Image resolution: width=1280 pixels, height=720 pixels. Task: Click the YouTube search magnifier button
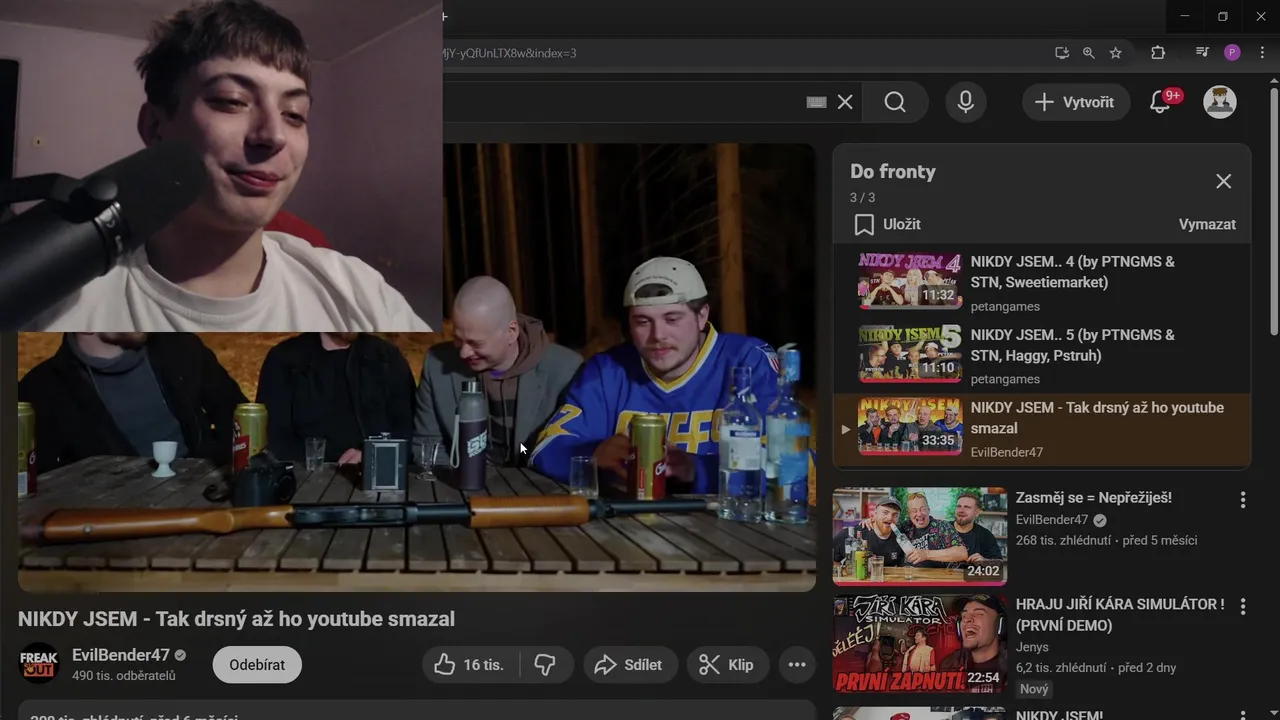tap(895, 102)
